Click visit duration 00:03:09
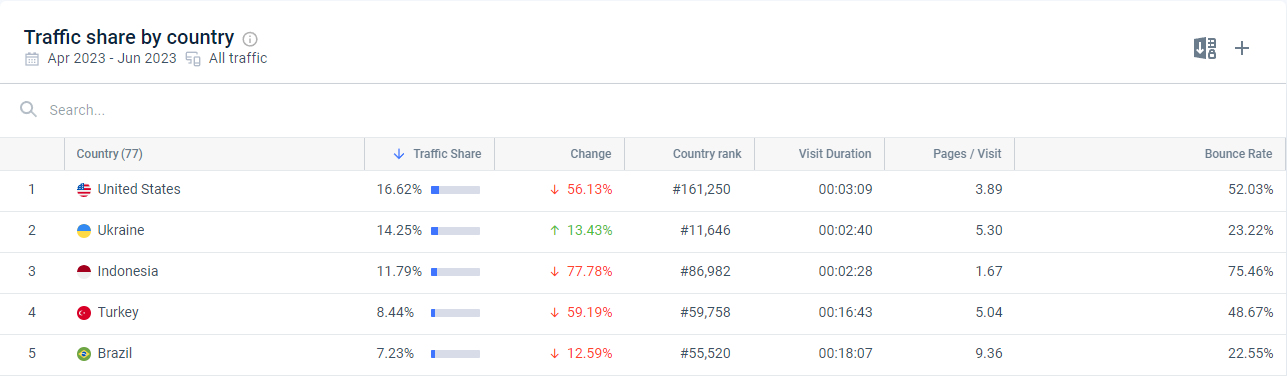 (845, 189)
